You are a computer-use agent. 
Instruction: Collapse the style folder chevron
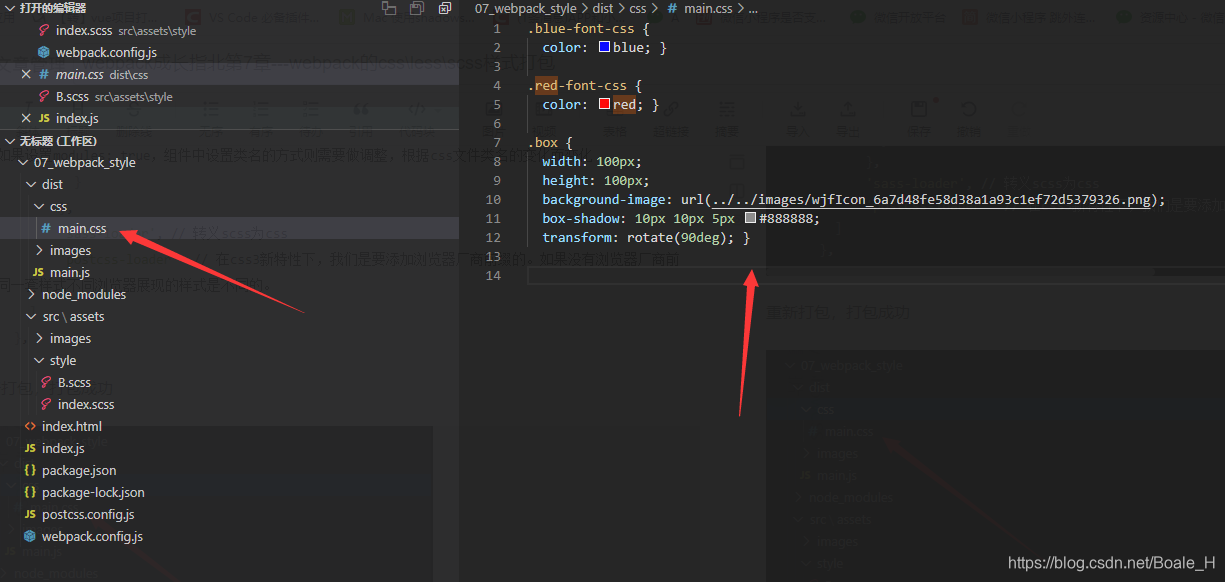[x=39, y=360]
